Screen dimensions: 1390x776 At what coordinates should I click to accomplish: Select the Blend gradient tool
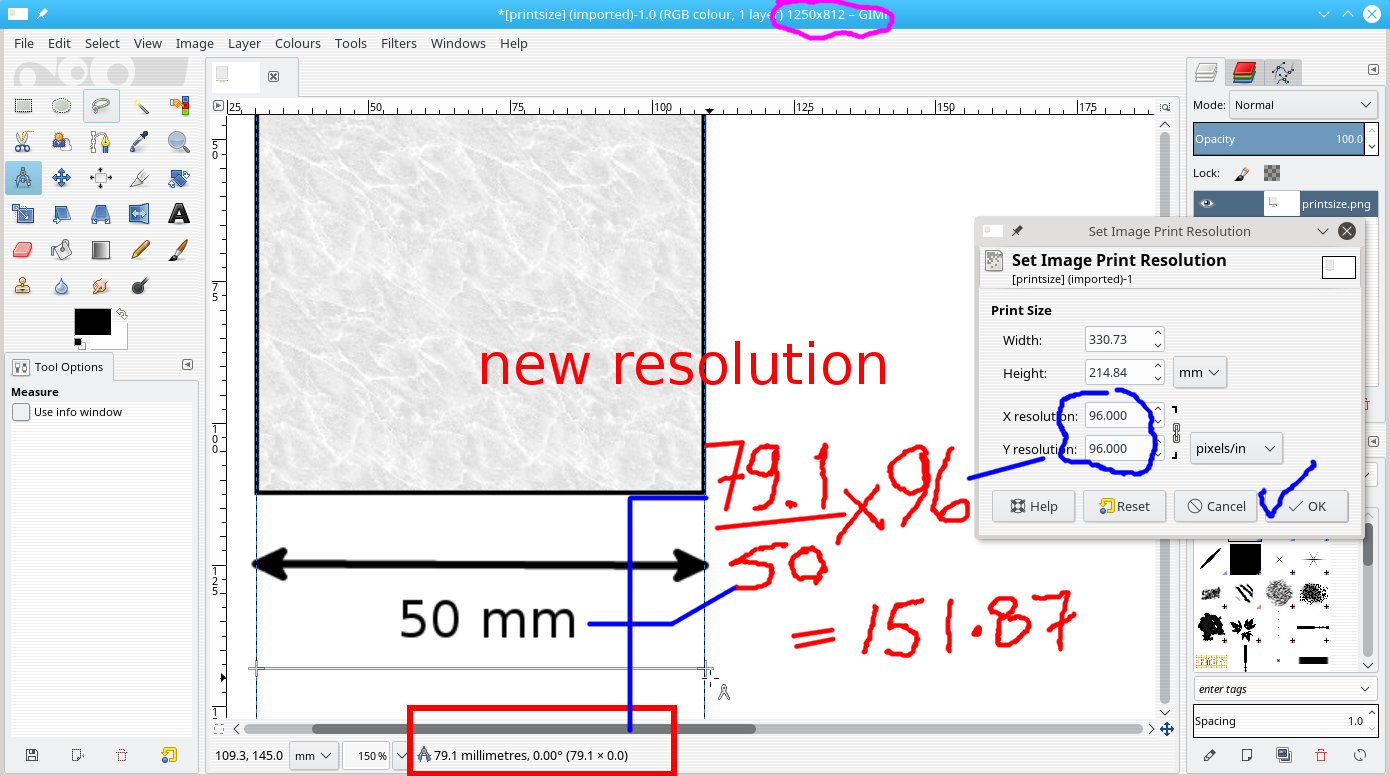[101, 250]
